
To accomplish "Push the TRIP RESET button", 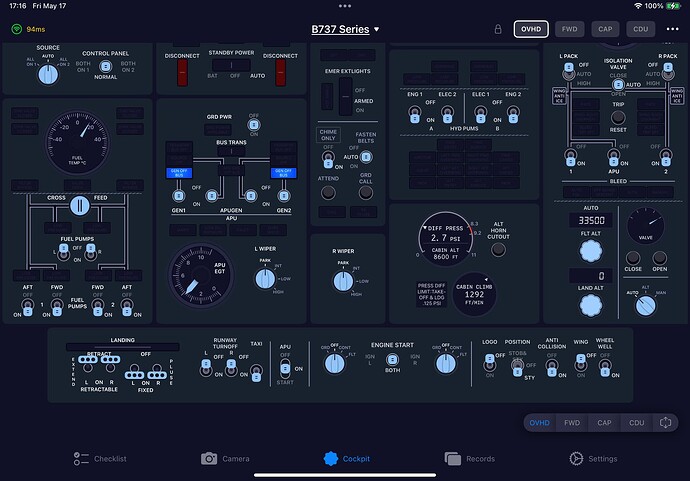I will point(618,117).
